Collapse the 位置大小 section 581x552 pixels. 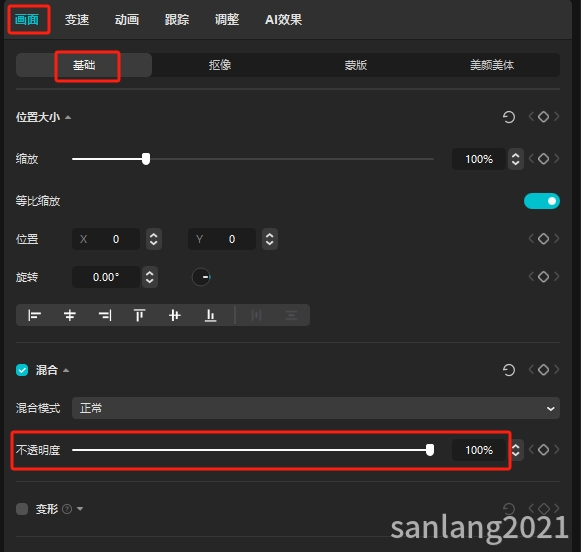click(68, 117)
